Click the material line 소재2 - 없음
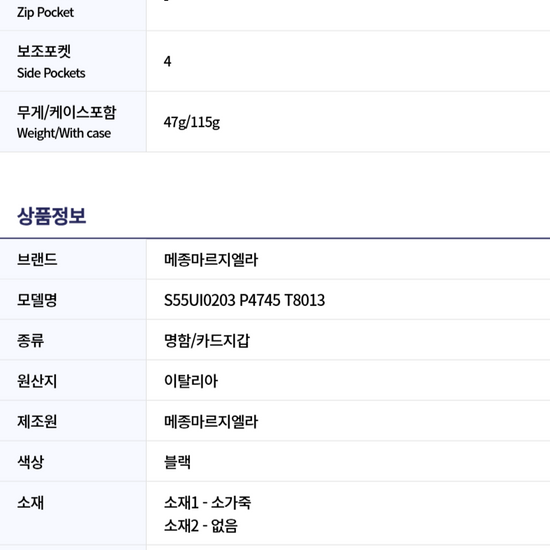 201,526
